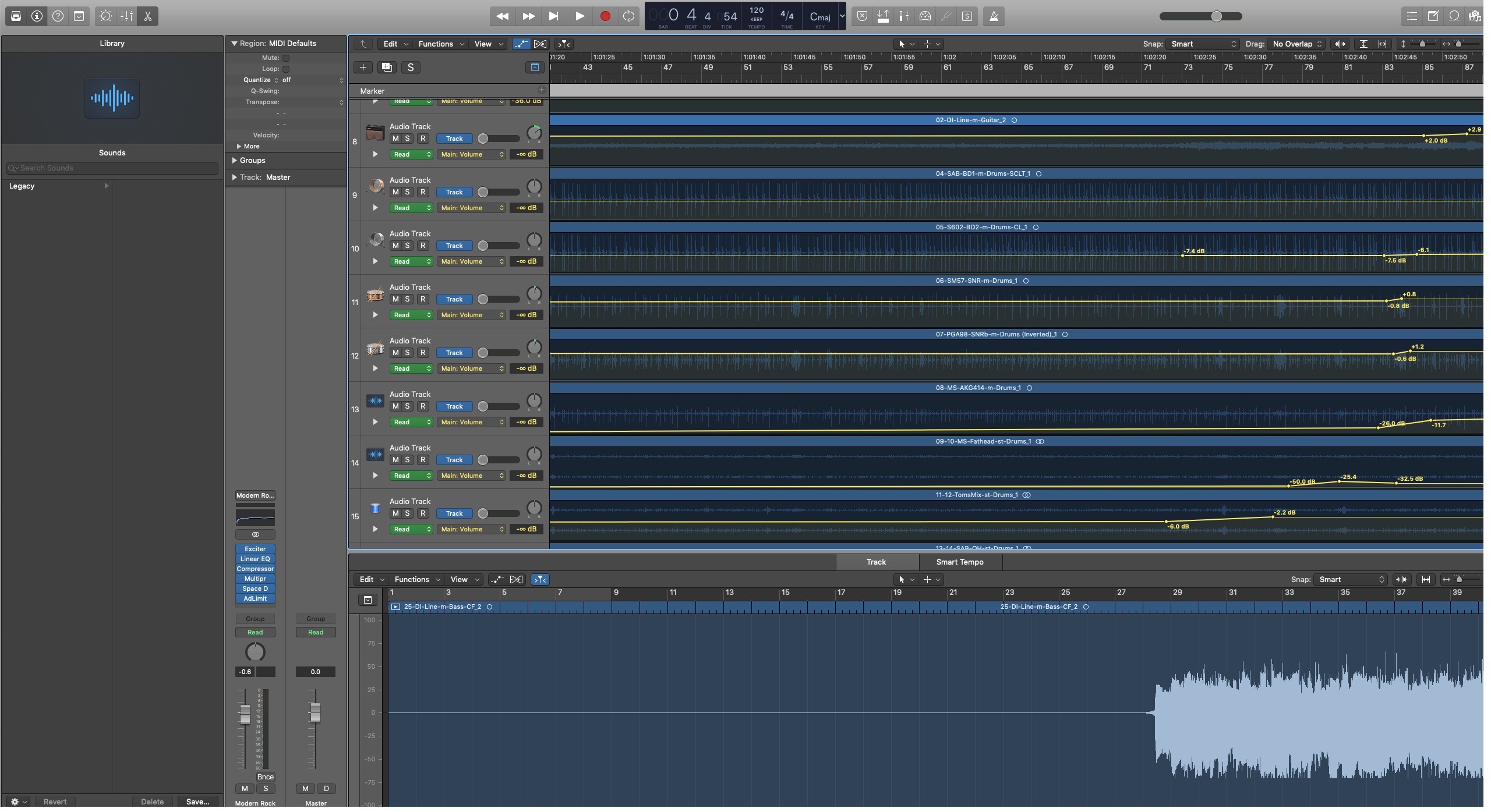Click vertical auto zoom icon
This screenshot has height=812, width=1491.
coord(1363,44)
